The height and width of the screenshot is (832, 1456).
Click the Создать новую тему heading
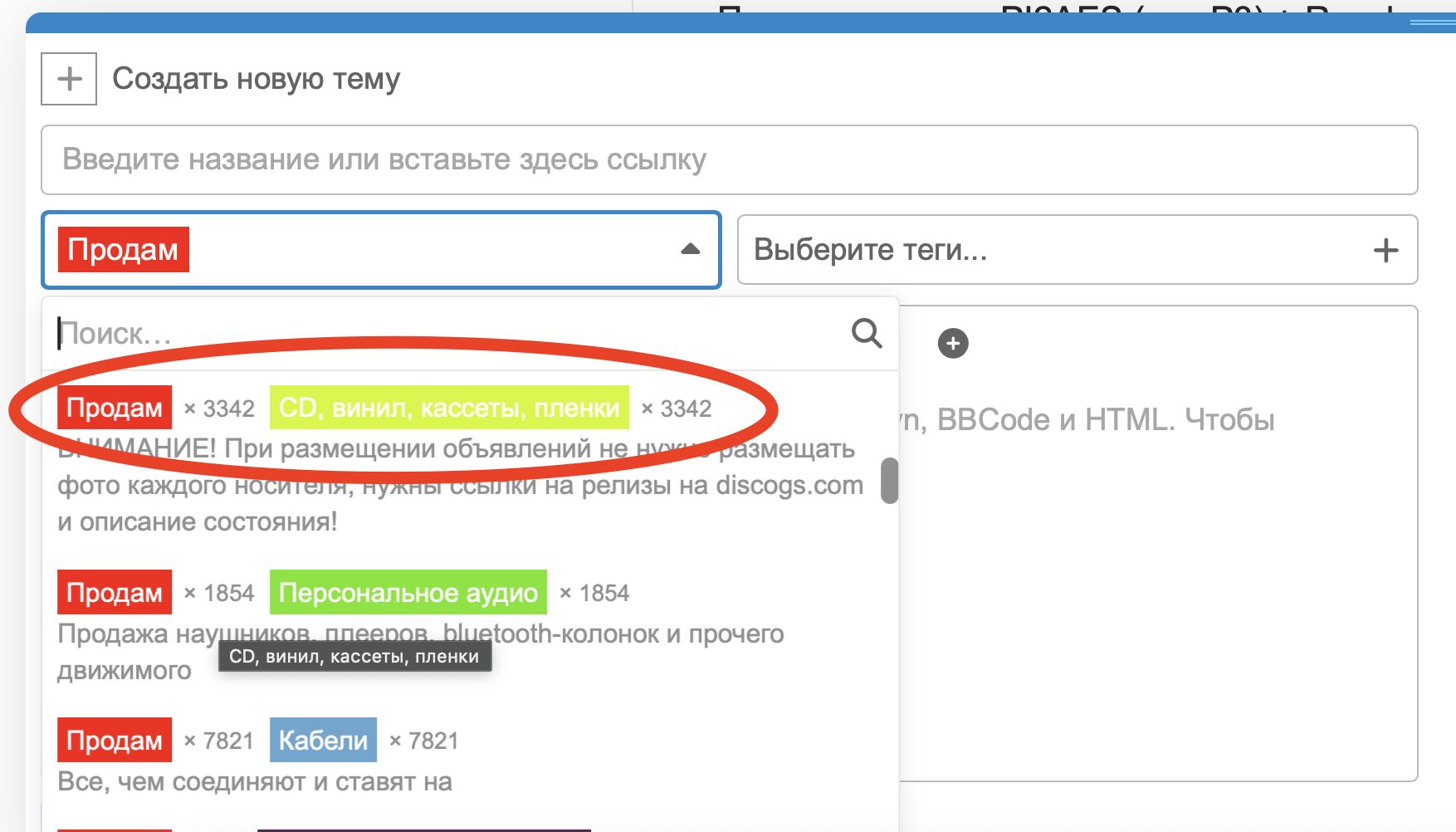(256, 79)
